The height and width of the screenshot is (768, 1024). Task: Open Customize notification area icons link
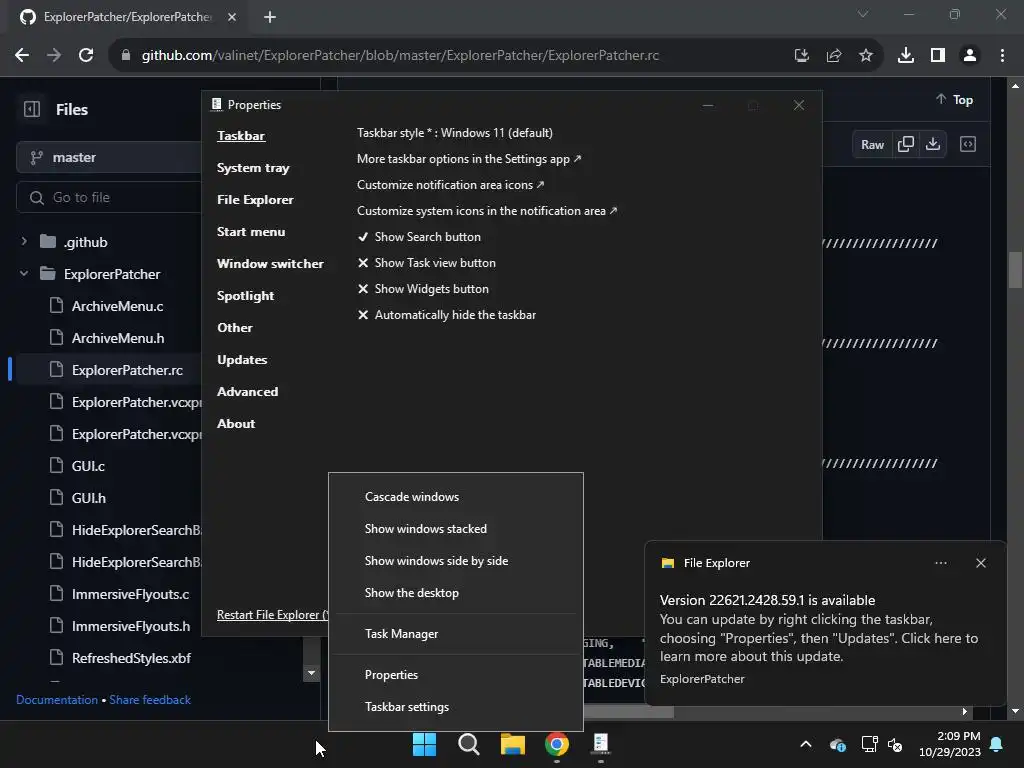coord(450,185)
